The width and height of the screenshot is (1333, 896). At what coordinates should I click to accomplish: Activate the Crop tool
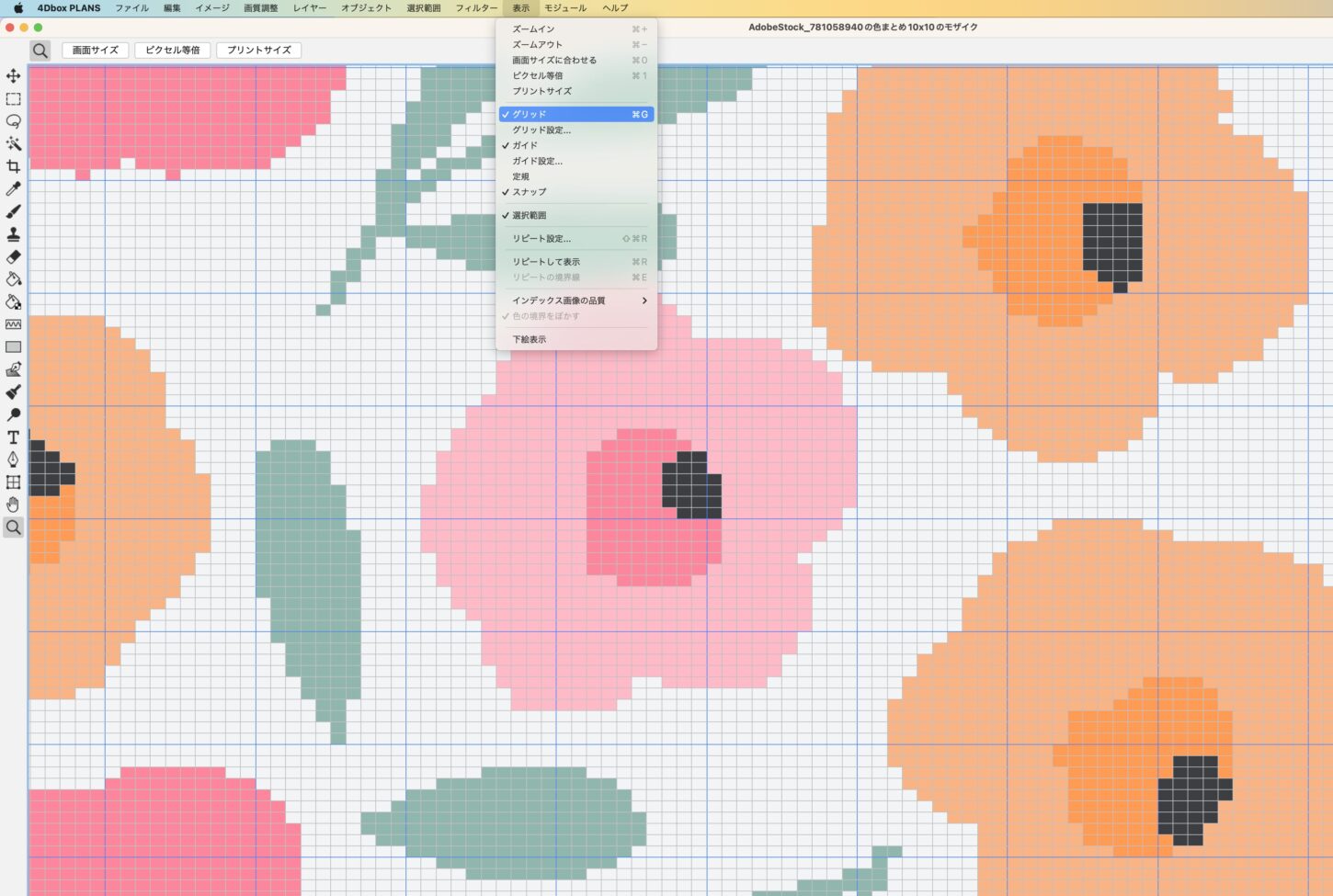13,166
